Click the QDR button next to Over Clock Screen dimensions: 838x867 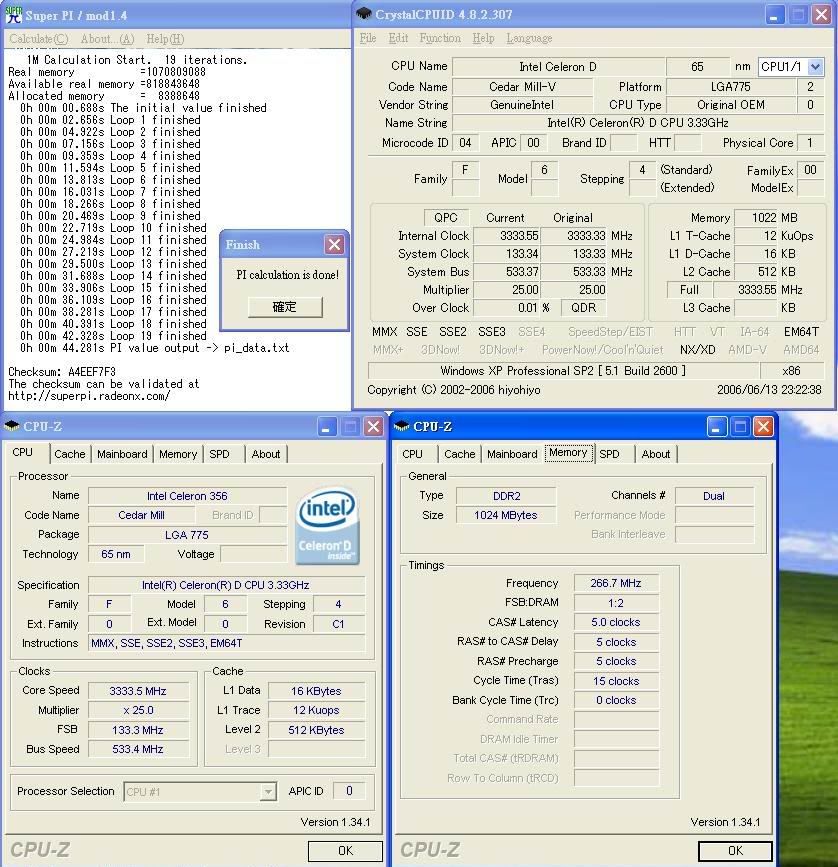click(582, 308)
